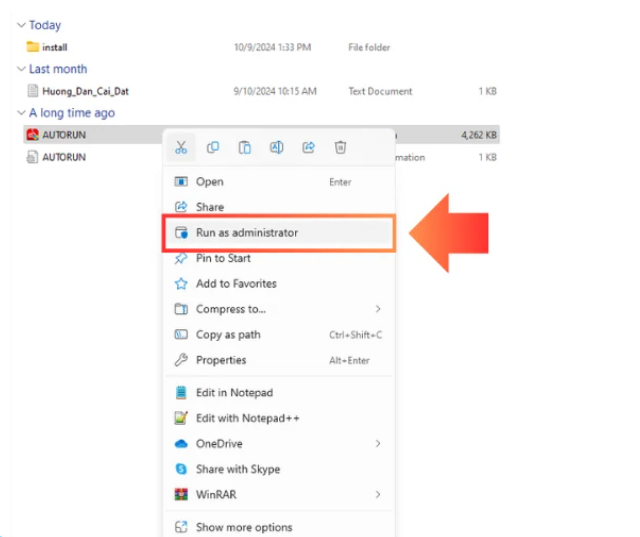This screenshot has height=537, width=640.
Task: Open the OneDrive submenu entry
Action: point(219,443)
